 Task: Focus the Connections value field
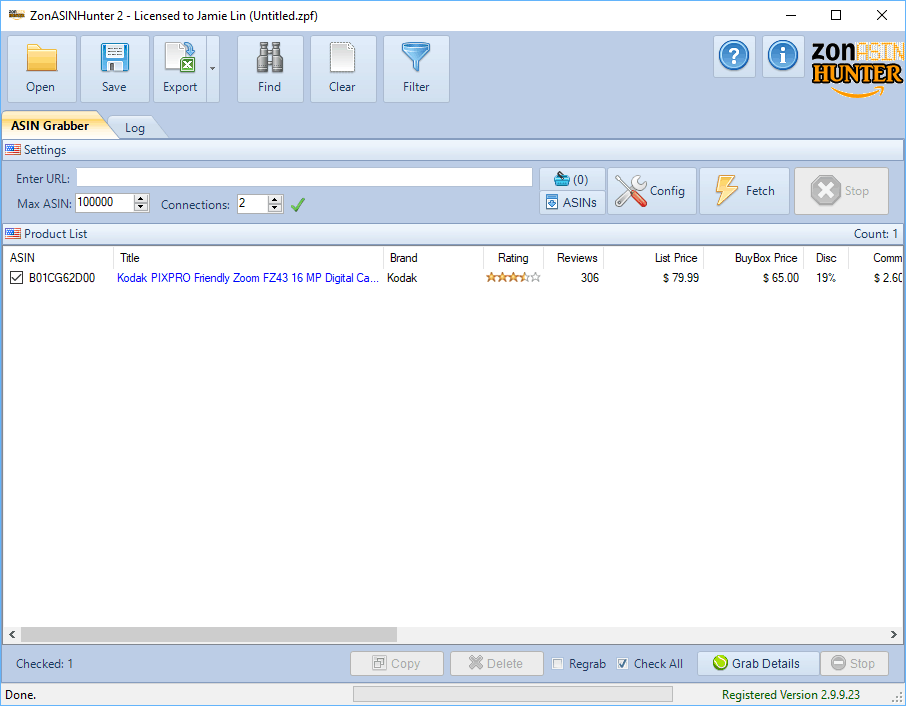click(252, 204)
